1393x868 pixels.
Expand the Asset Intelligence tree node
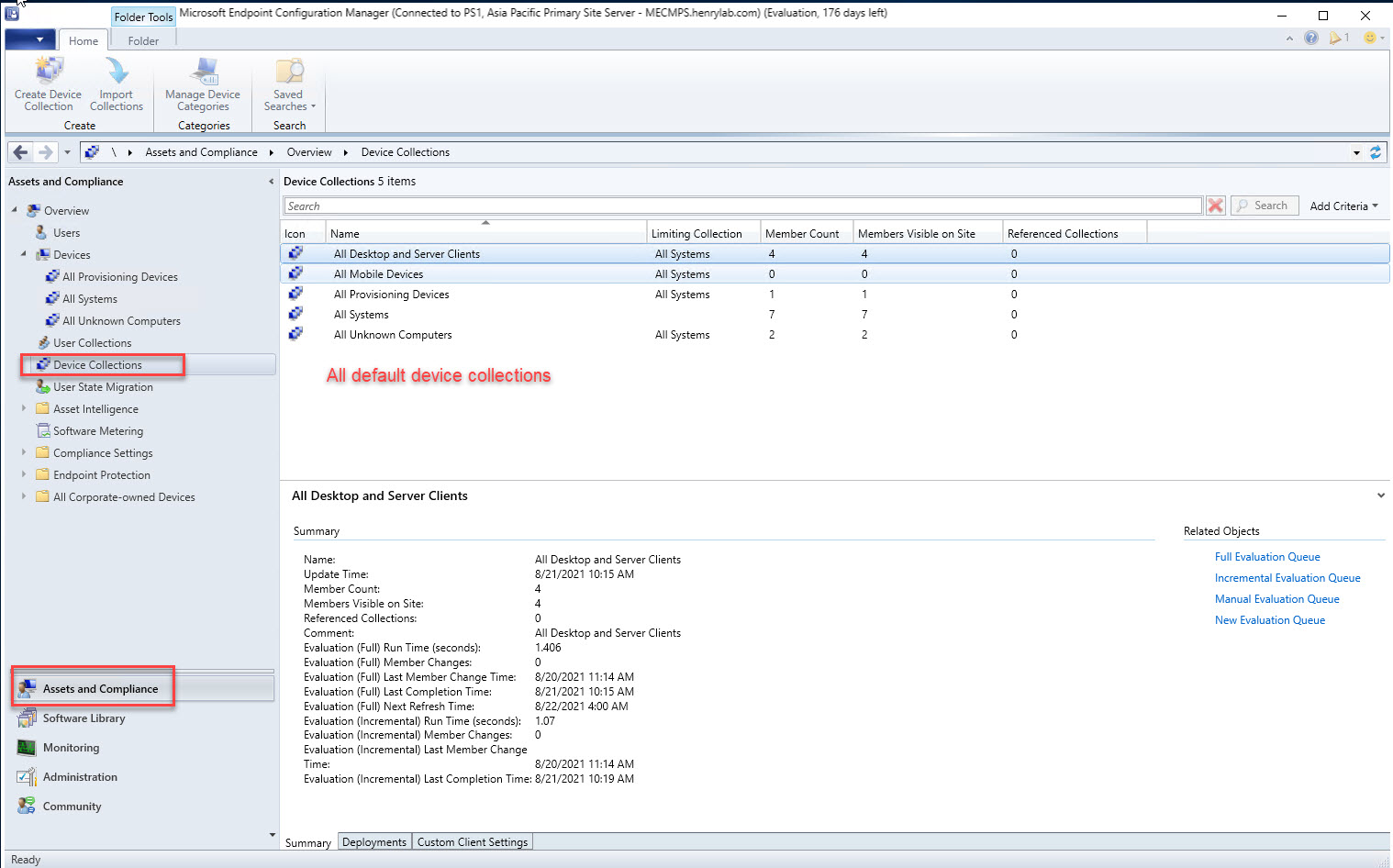tap(24, 408)
